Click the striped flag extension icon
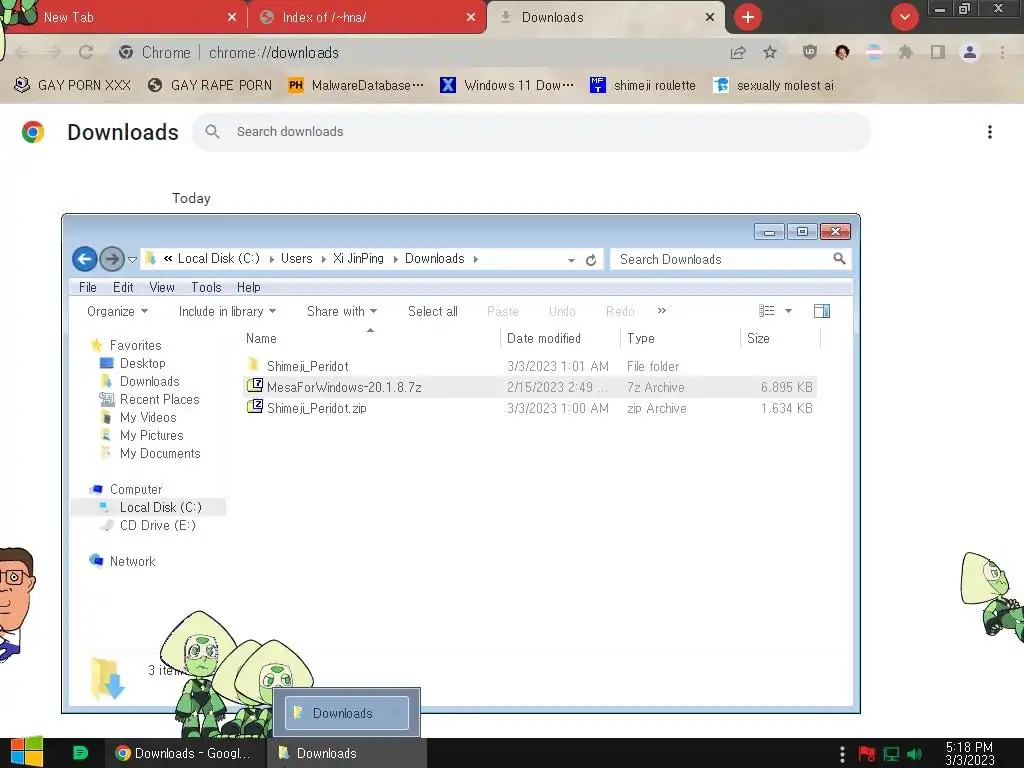1024x768 pixels. [x=874, y=52]
